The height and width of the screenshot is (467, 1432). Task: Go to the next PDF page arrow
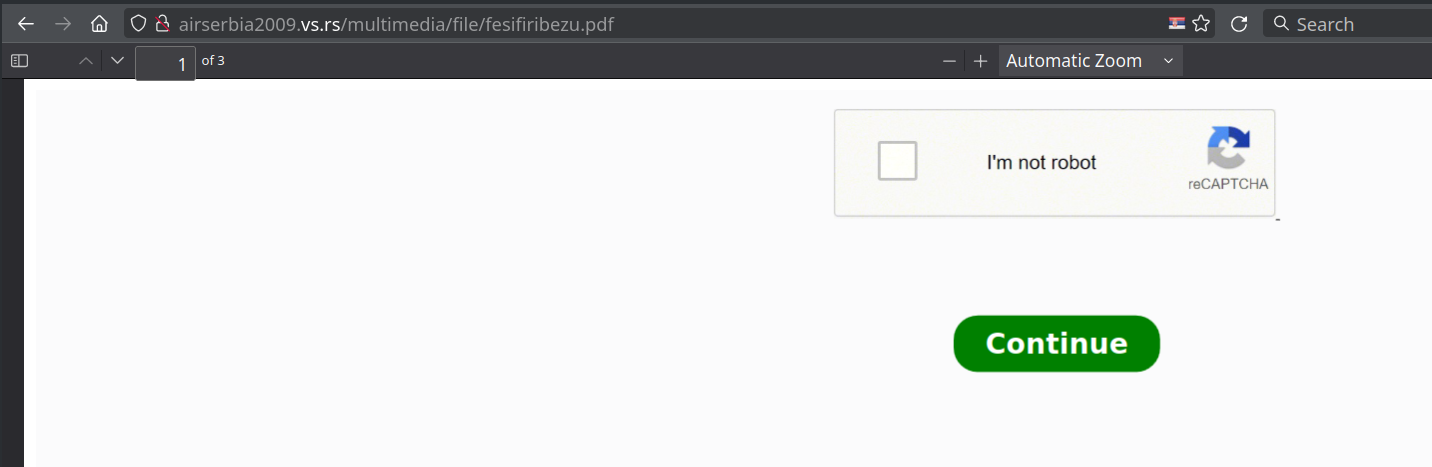118,61
